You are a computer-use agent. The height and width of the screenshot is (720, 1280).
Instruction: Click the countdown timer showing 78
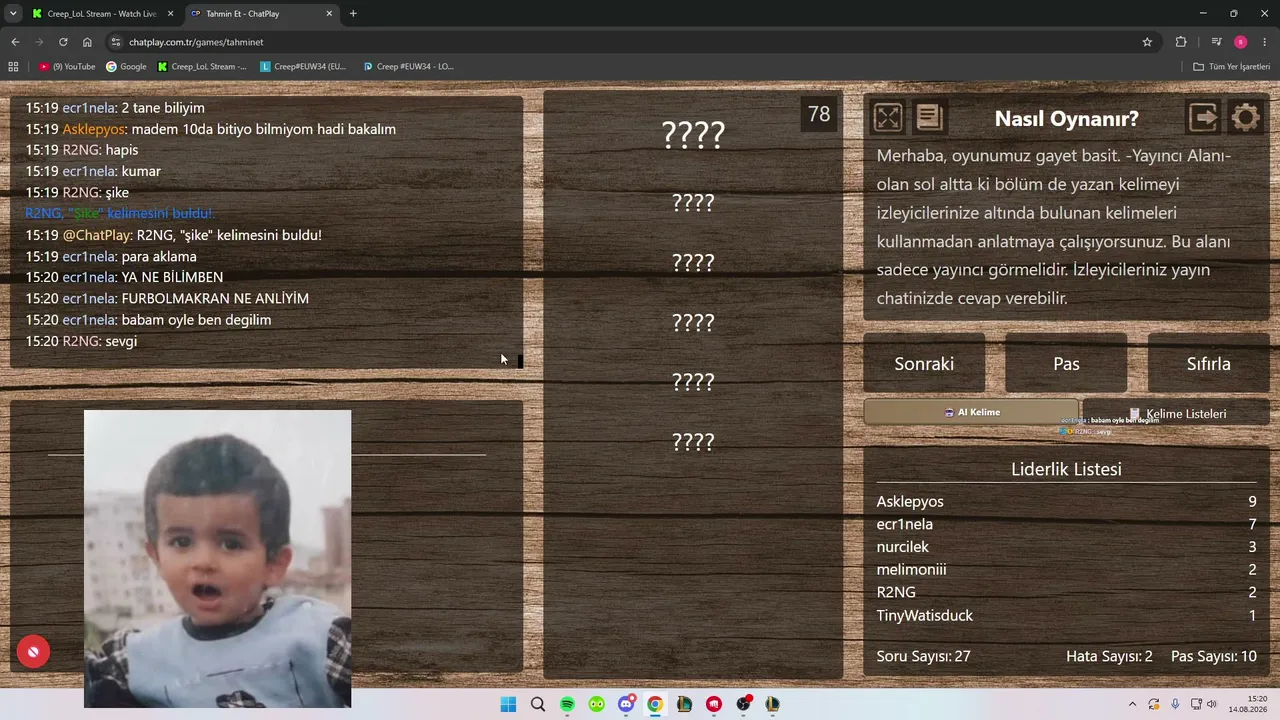point(819,114)
